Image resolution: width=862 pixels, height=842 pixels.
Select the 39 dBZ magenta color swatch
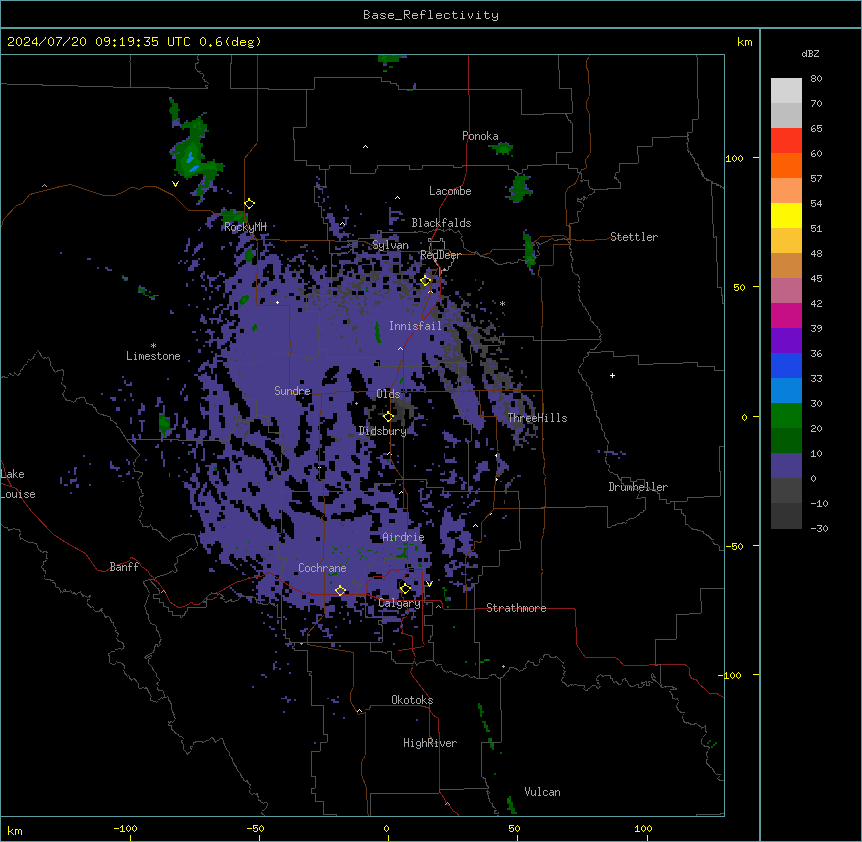[x=786, y=315]
